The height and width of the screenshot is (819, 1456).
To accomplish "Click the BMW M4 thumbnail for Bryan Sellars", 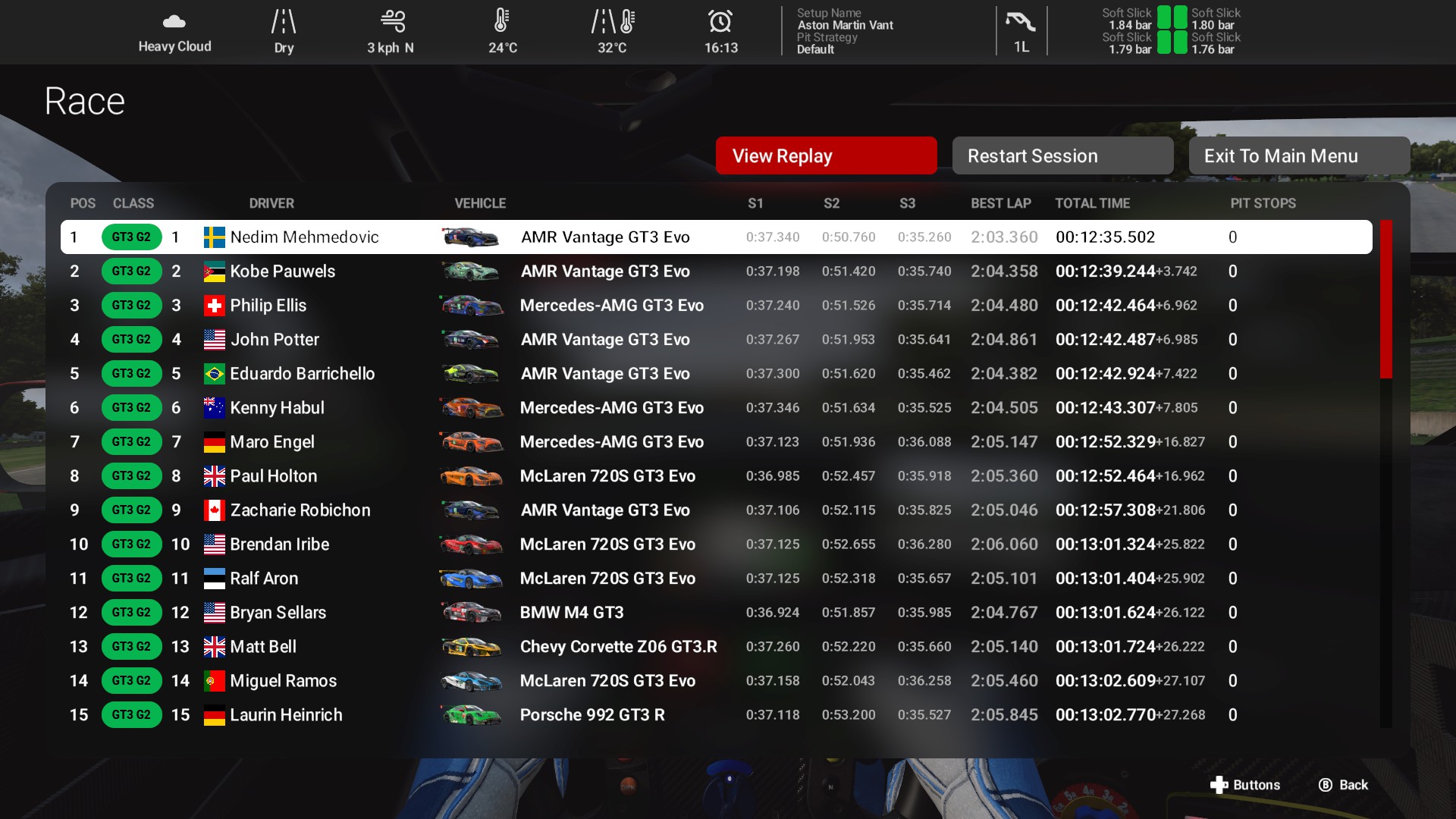I will tap(471, 612).
